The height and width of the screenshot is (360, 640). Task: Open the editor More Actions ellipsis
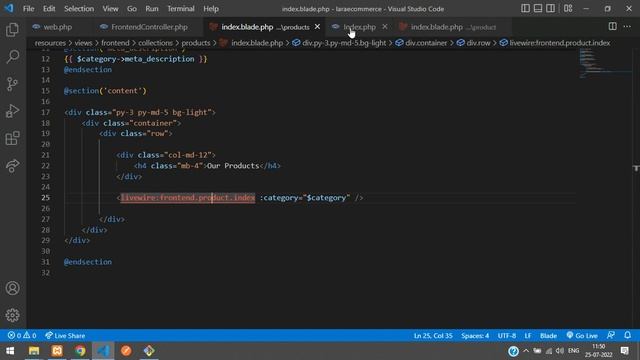(x=627, y=27)
